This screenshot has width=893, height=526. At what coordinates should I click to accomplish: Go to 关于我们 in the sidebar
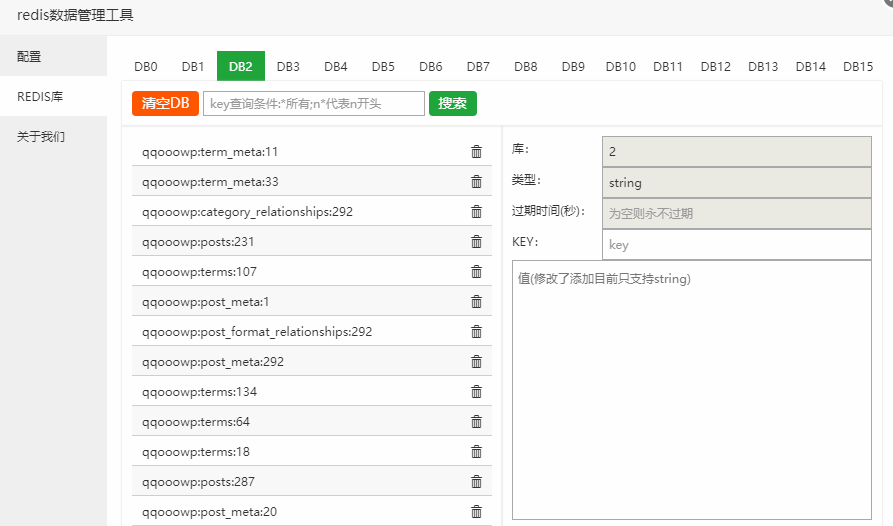(41, 137)
